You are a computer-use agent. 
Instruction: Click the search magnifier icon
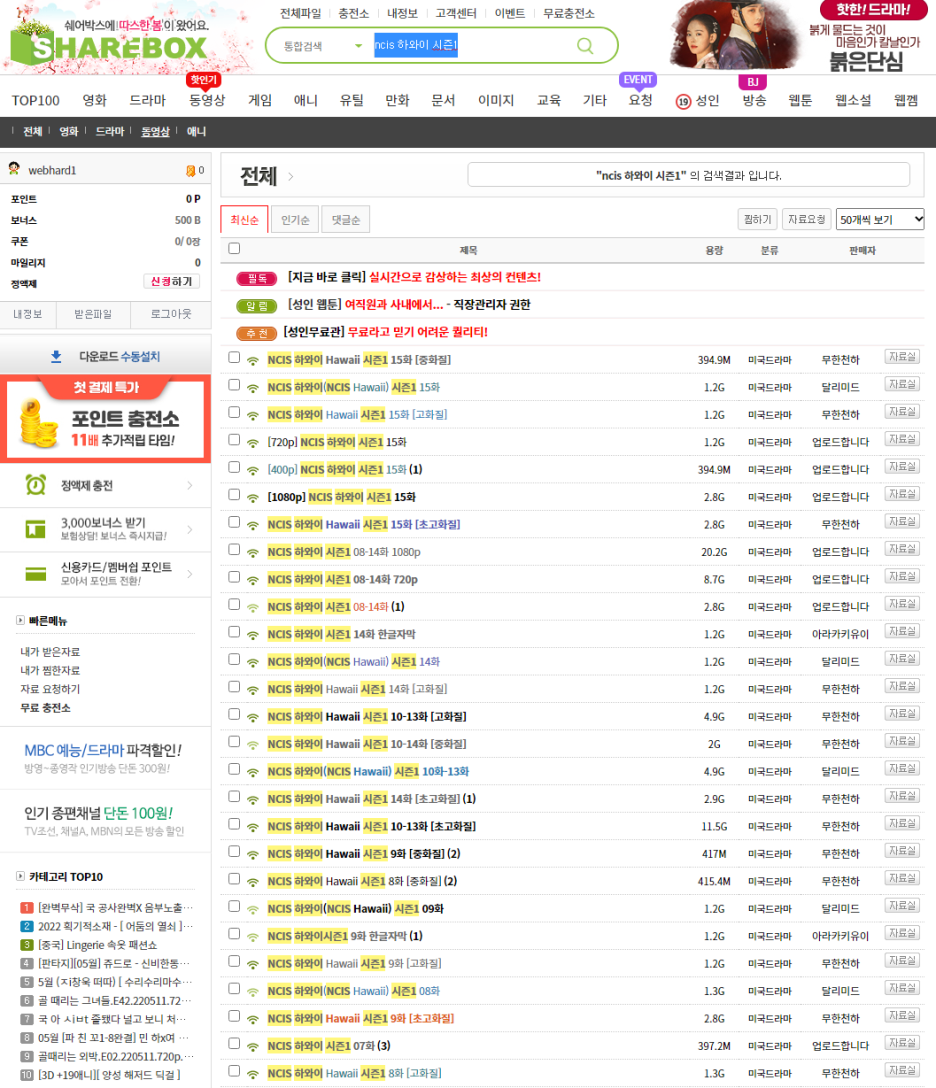(585, 46)
